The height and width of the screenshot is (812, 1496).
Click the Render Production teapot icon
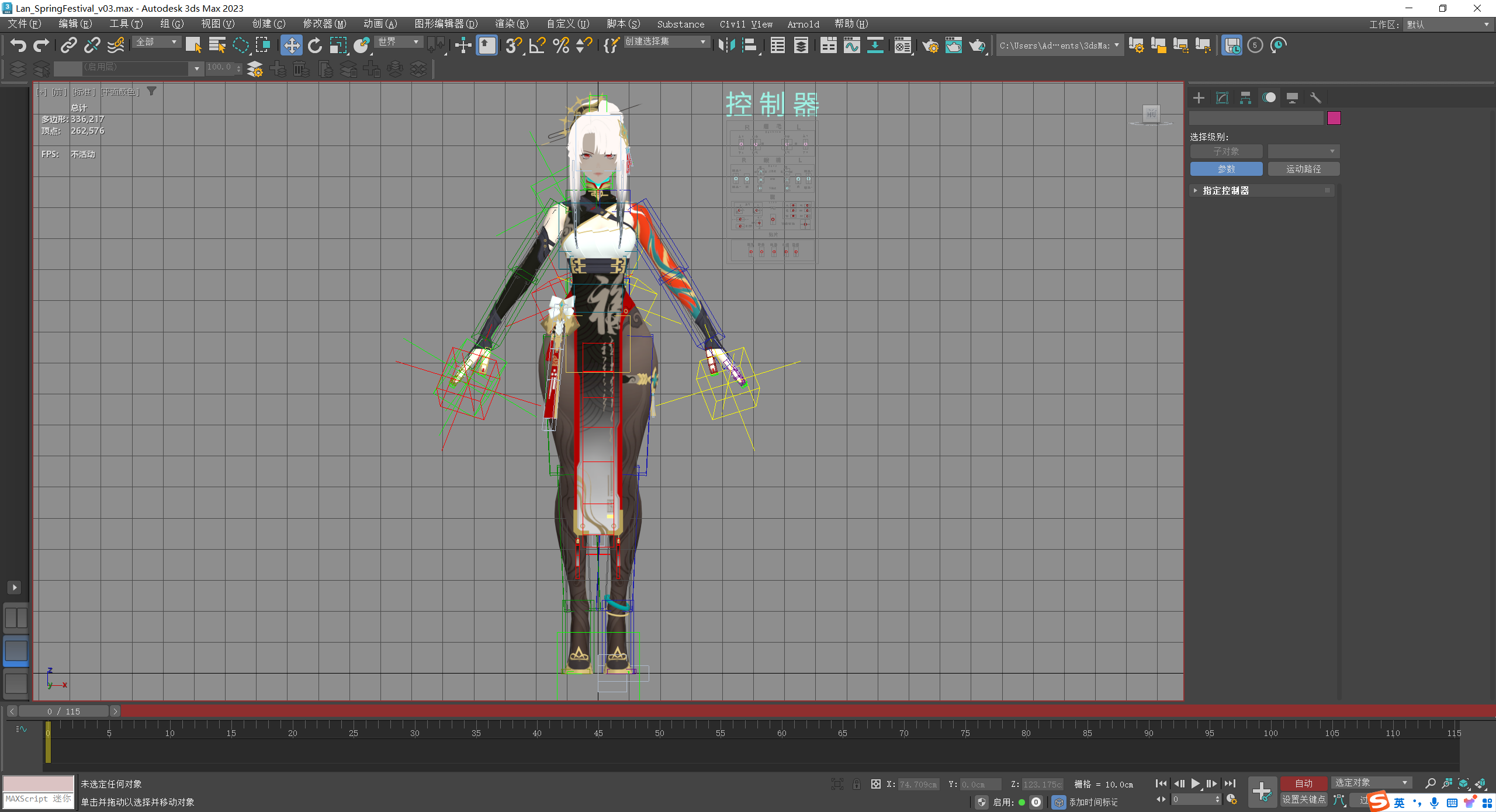coord(977,45)
